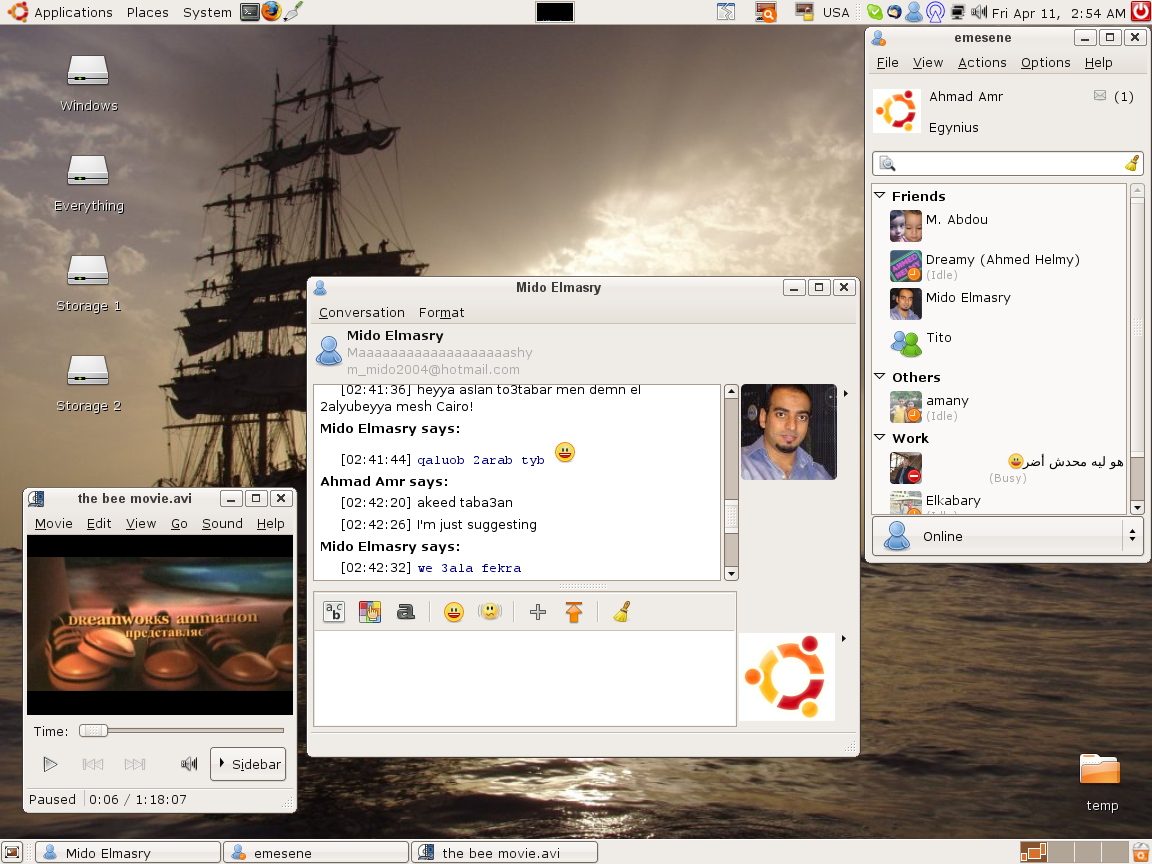The height and width of the screenshot is (864, 1152).
Task: Play the paused bee movie
Action: pyautogui.click(x=50, y=765)
